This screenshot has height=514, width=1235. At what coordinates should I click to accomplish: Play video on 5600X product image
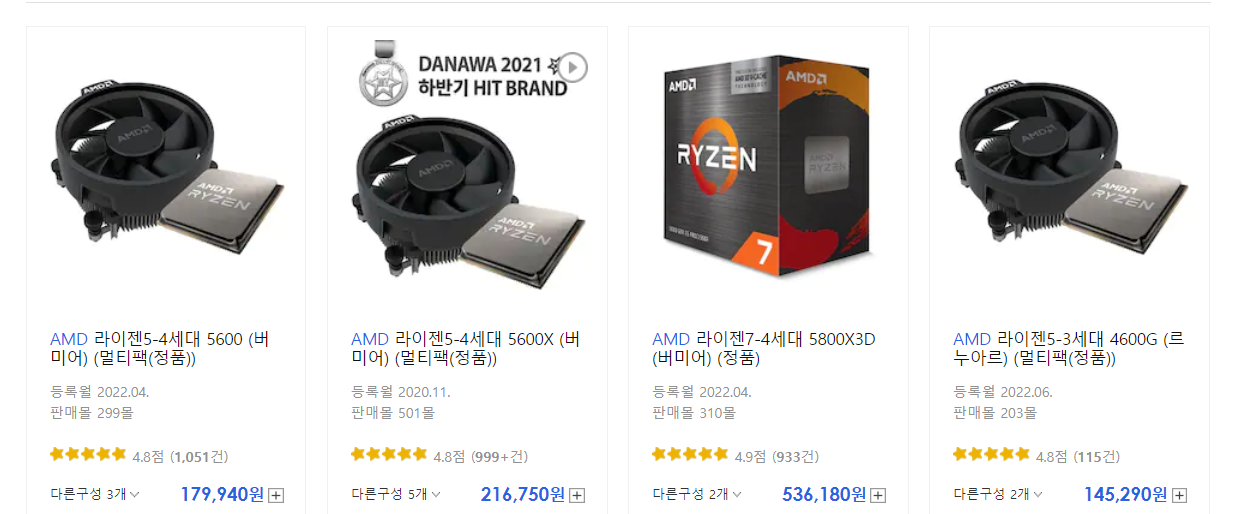(573, 67)
